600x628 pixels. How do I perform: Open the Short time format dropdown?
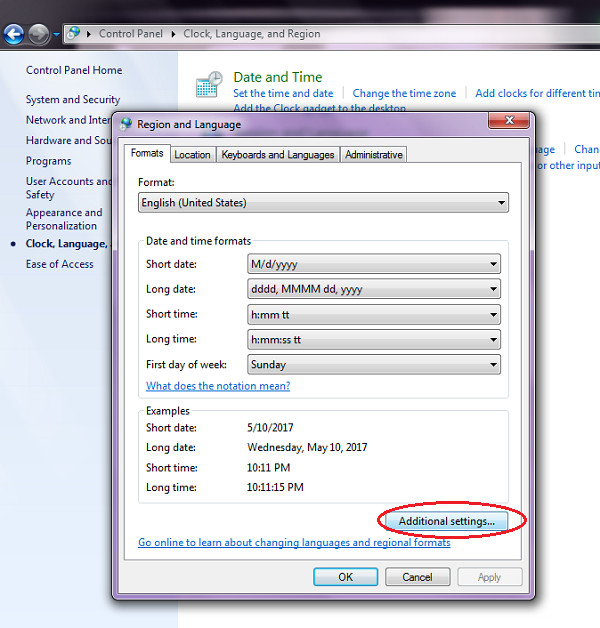pyautogui.click(x=374, y=315)
